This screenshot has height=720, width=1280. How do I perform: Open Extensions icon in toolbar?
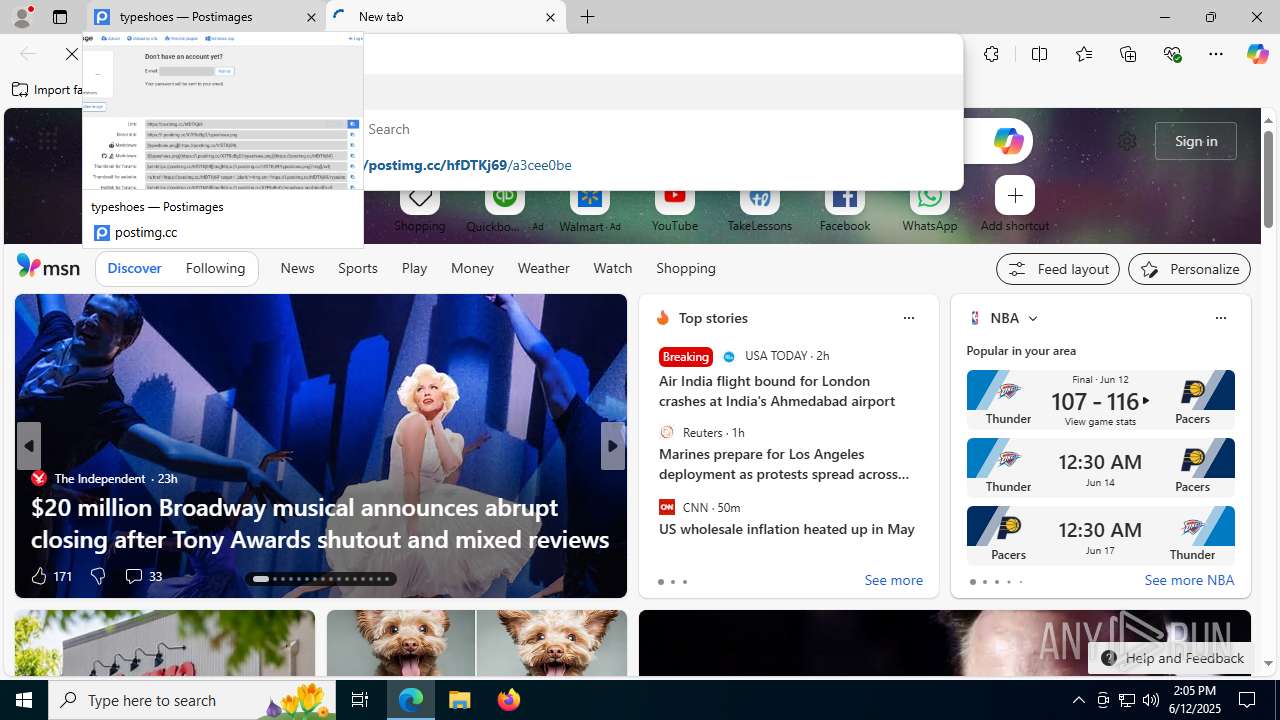tap(991, 54)
